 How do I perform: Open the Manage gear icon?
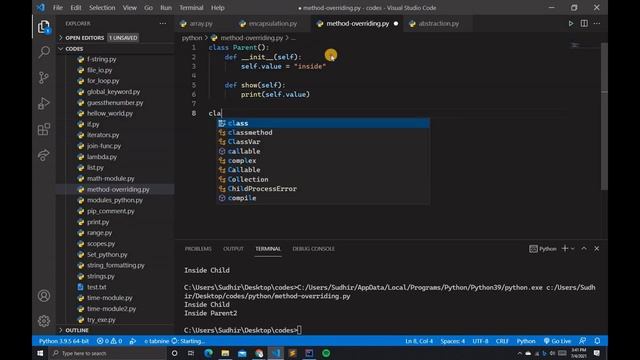click(x=44, y=321)
